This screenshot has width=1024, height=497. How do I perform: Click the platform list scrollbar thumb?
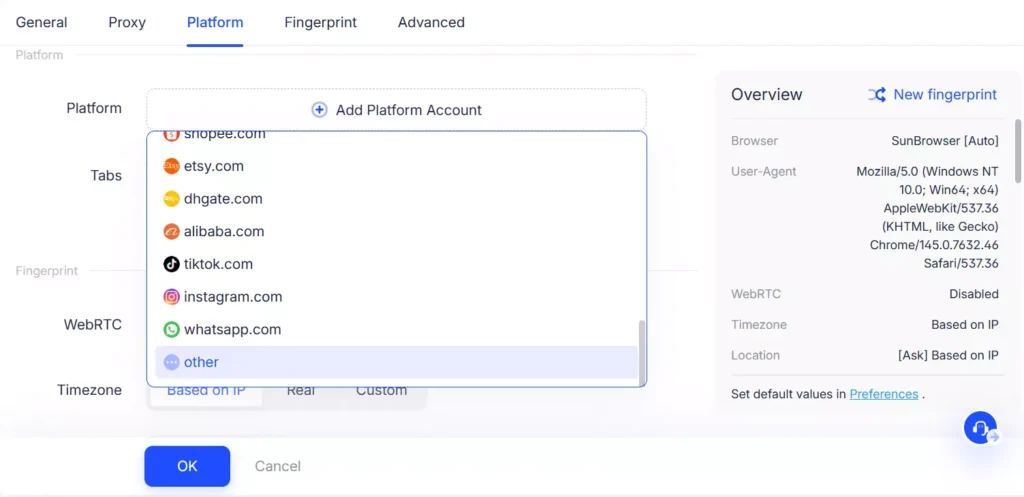(642, 350)
